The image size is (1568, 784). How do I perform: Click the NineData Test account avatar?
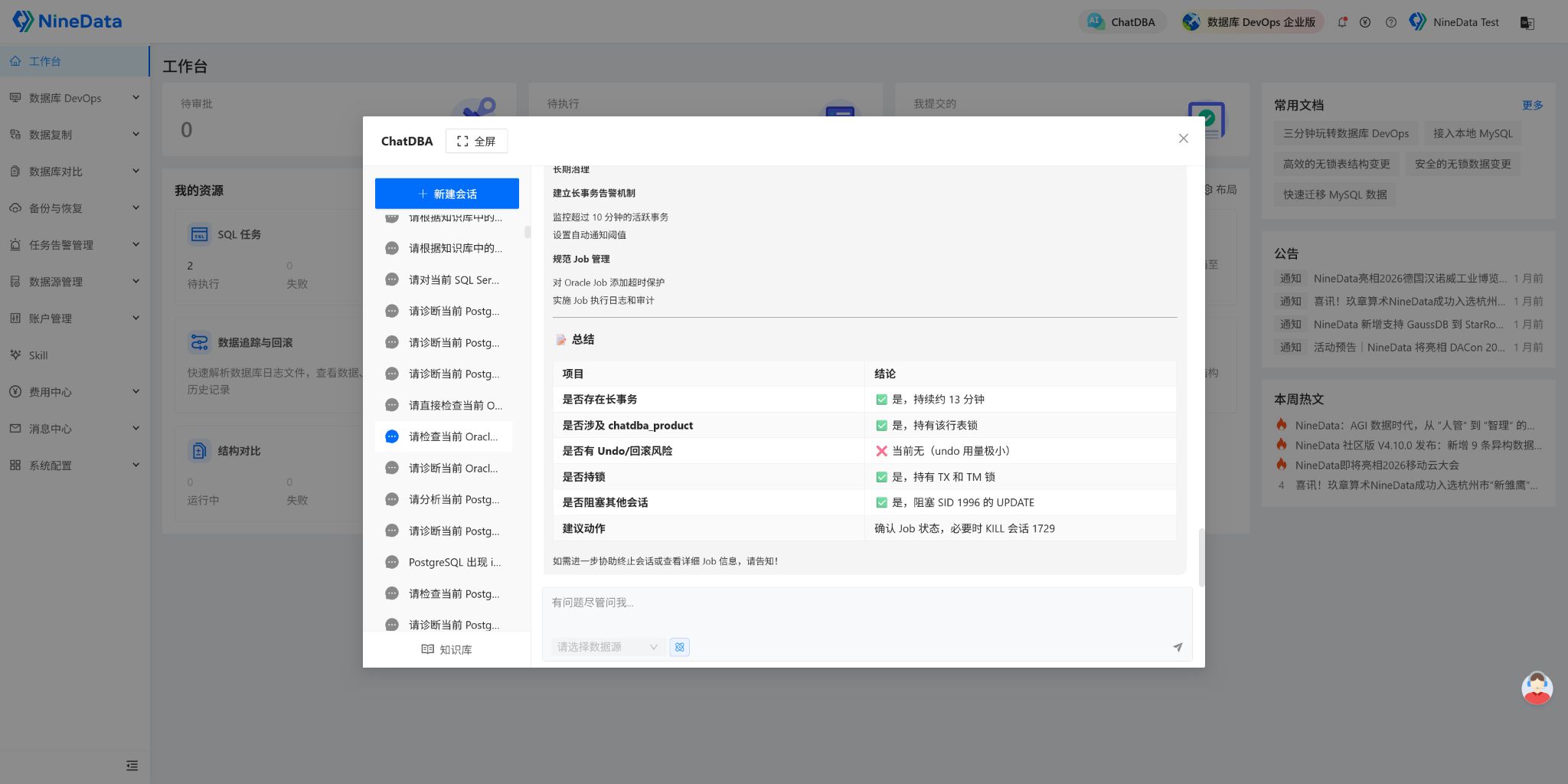point(1418,22)
